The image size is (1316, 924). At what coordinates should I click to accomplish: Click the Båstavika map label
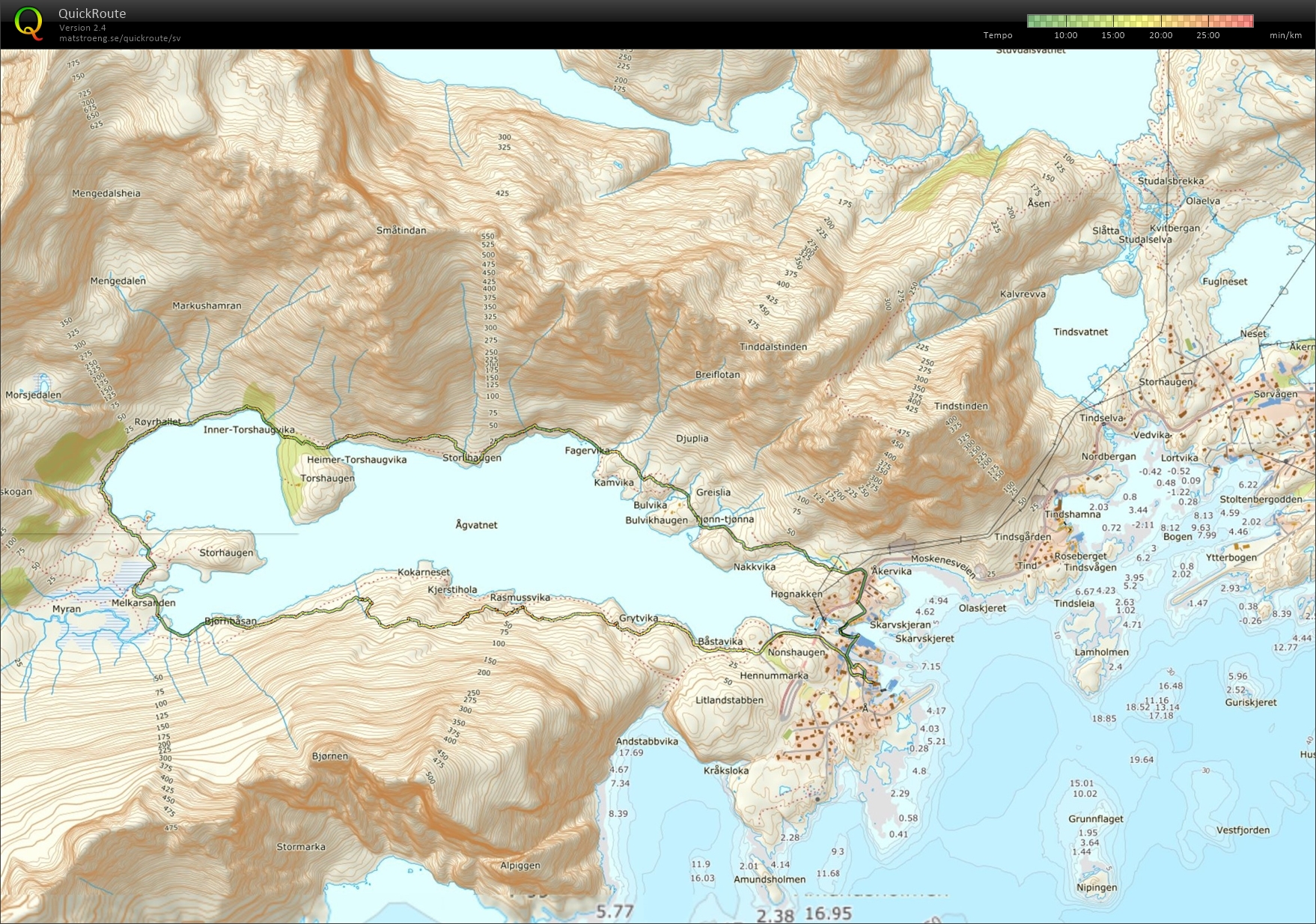pyautogui.click(x=720, y=642)
